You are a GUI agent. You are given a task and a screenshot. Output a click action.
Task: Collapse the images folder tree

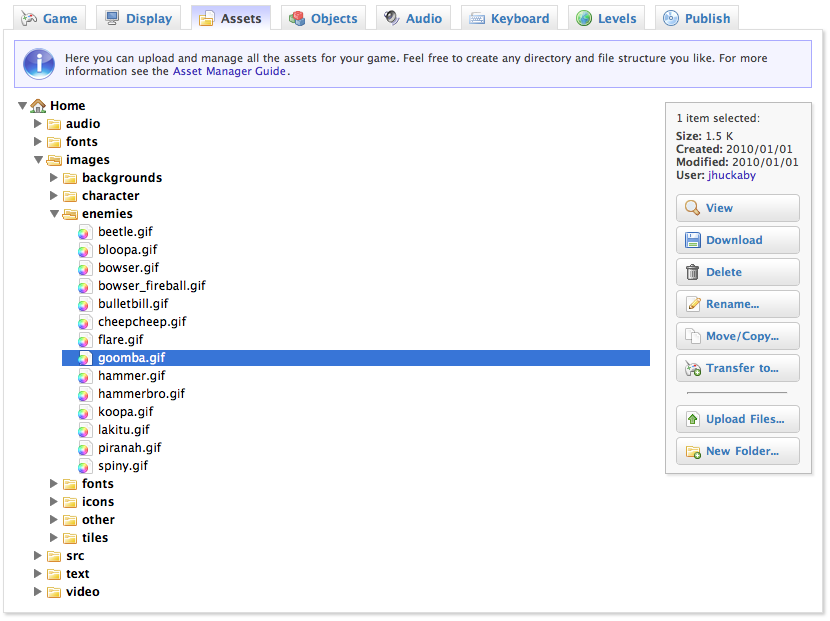39,160
